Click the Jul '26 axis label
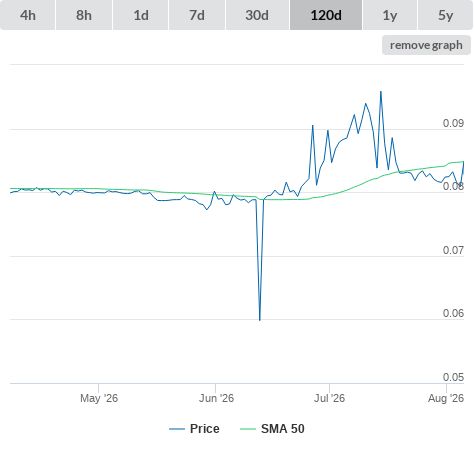Viewport: 474px width, 455px height. coord(329,398)
